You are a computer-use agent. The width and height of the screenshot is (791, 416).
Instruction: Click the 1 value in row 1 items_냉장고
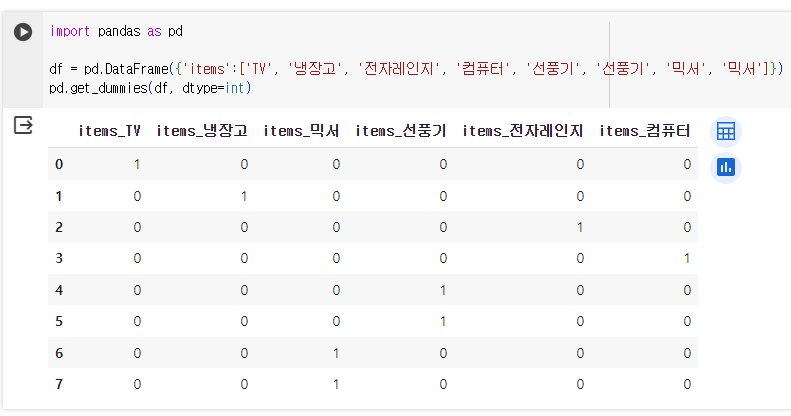point(244,196)
